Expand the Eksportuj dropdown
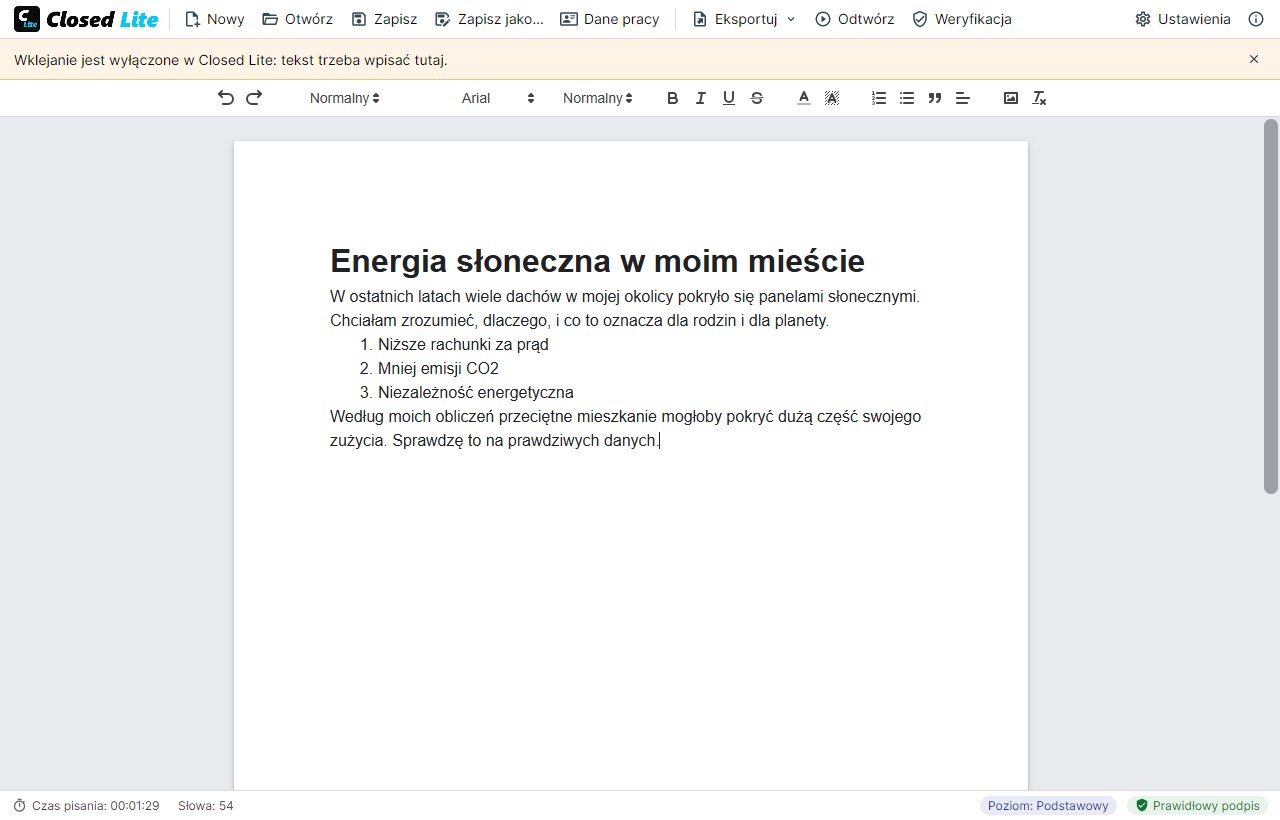 (744, 19)
